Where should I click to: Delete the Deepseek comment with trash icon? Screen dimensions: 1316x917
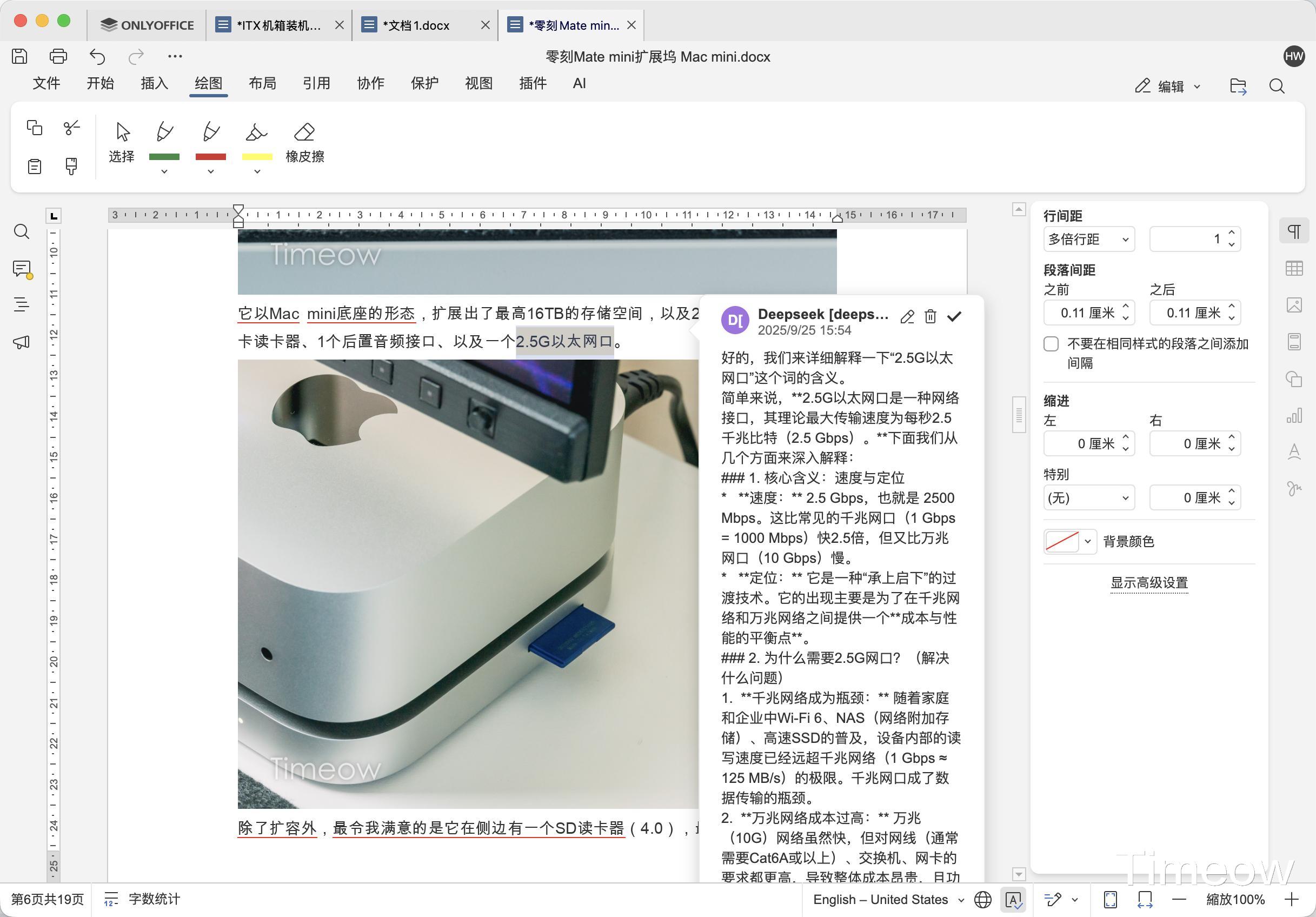pyautogui.click(x=930, y=316)
